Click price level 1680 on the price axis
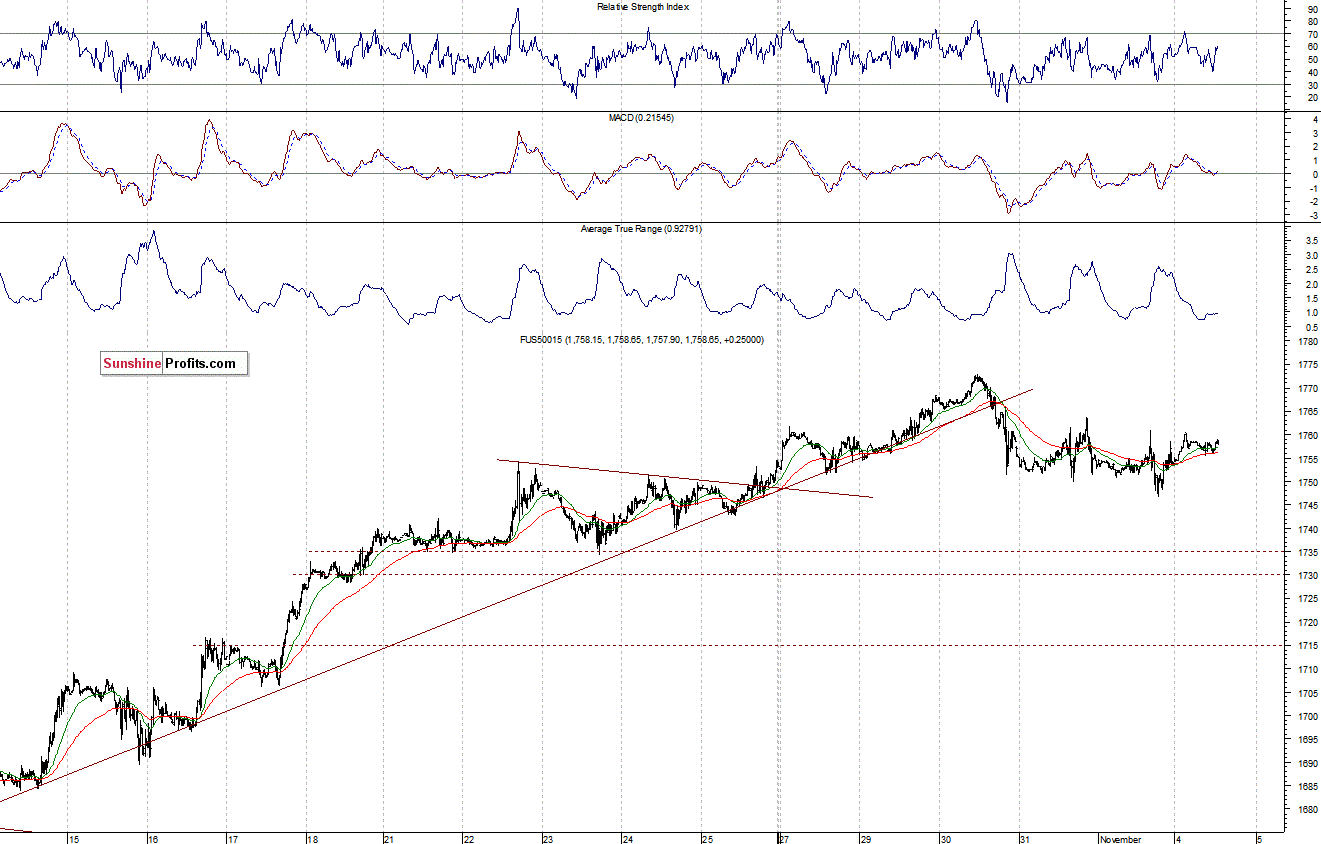Image resolution: width=1321 pixels, height=844 pixels. pyautogui.click(x=1307, y=811)
